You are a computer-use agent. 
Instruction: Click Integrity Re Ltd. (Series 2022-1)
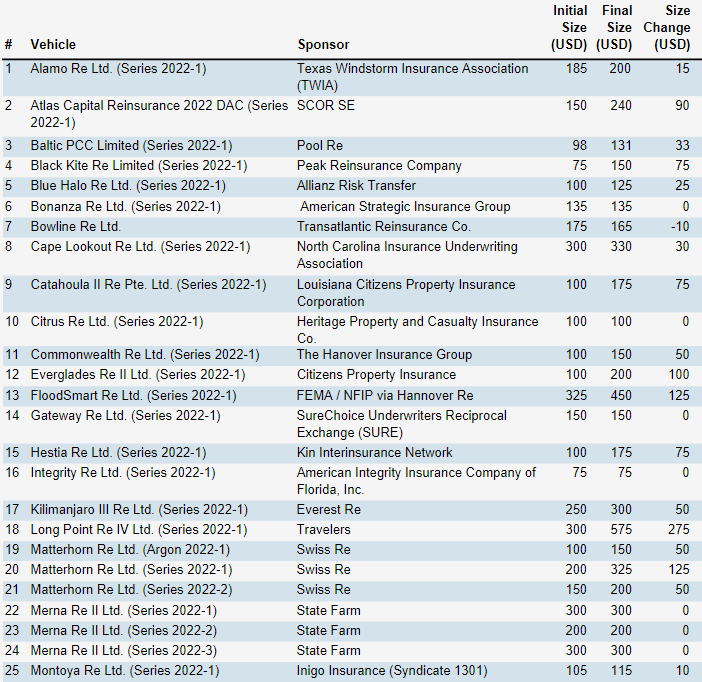(x=123, y=473)
